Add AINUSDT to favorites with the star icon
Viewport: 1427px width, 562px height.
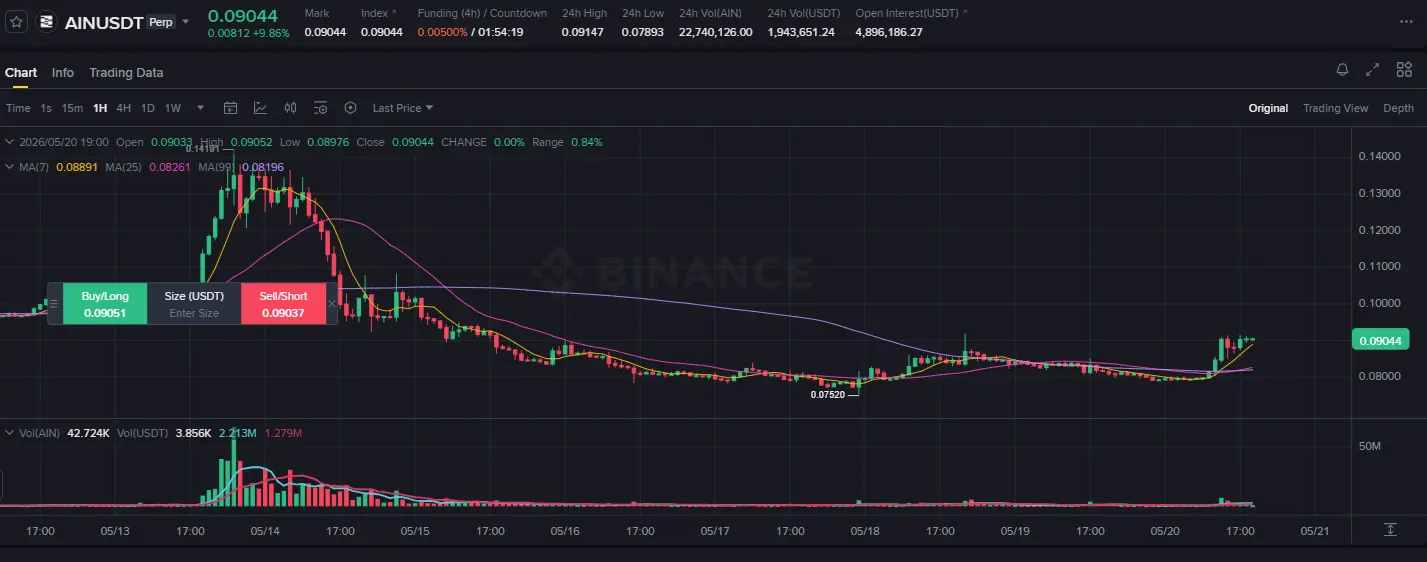tap(16, 22)
